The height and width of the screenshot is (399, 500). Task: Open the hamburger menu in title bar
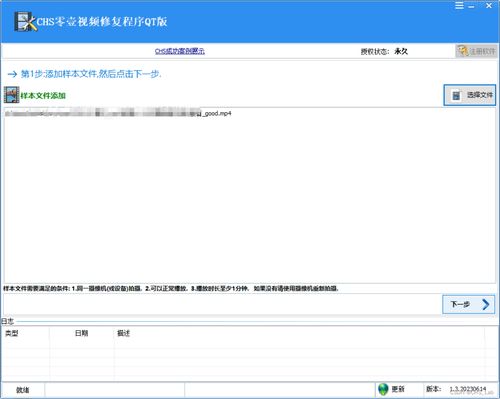(x=459, y=5)
